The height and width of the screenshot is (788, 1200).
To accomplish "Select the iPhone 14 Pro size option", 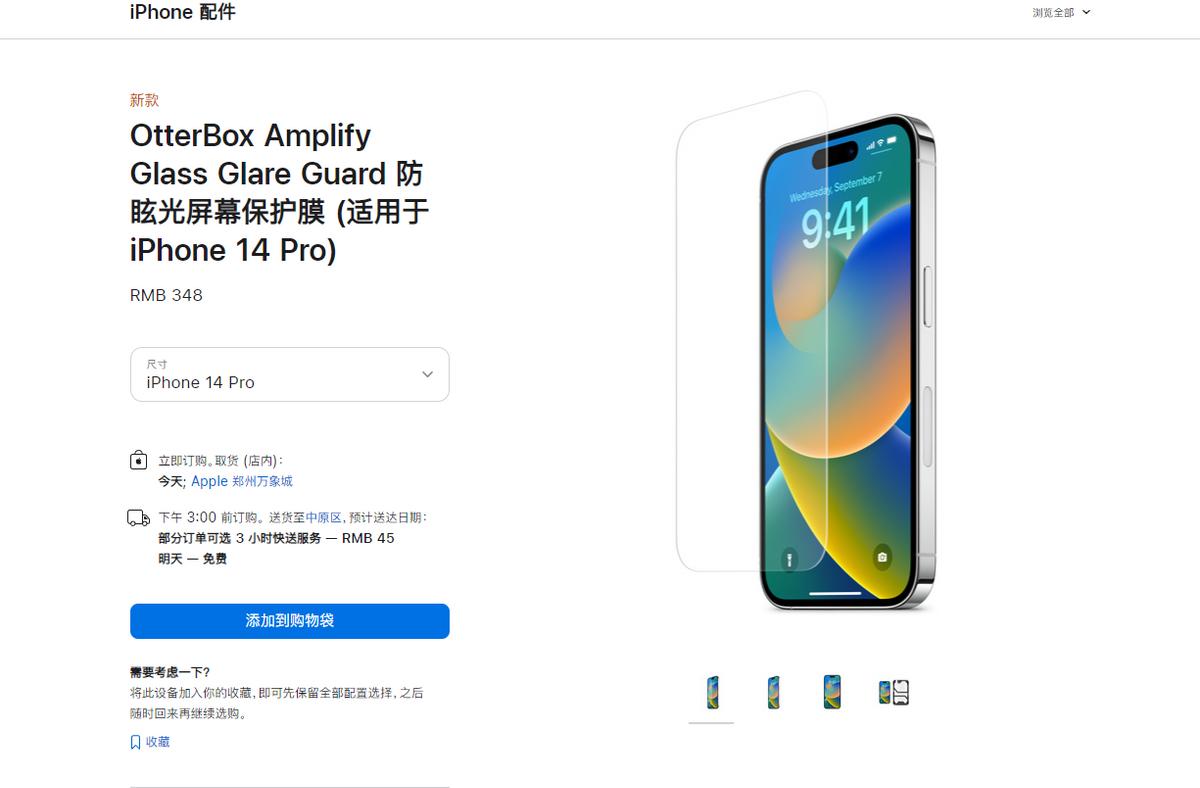I will tap(200, 382).
